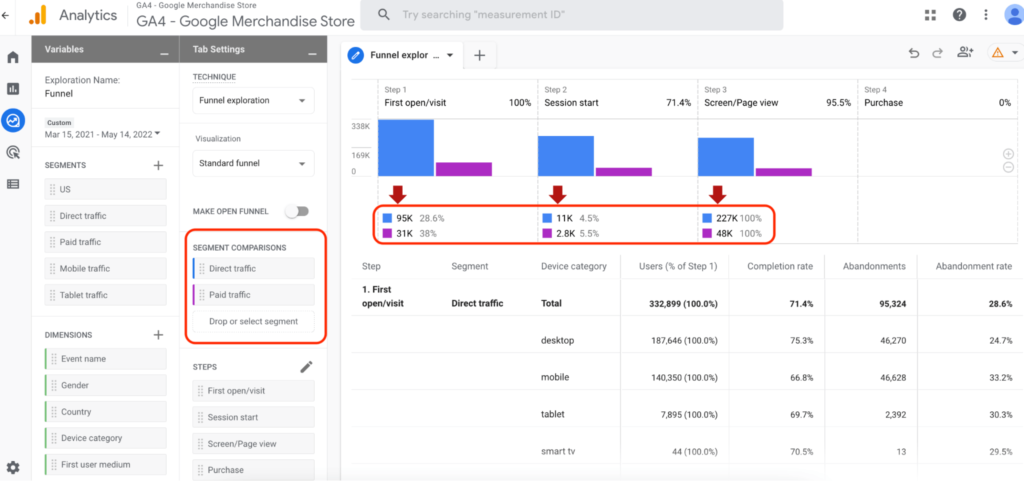Click the Step 1 blue Direct traffic bar
Image resolution: width=1024 pixels, height=481 pixels.
click(x=406, y=147)
